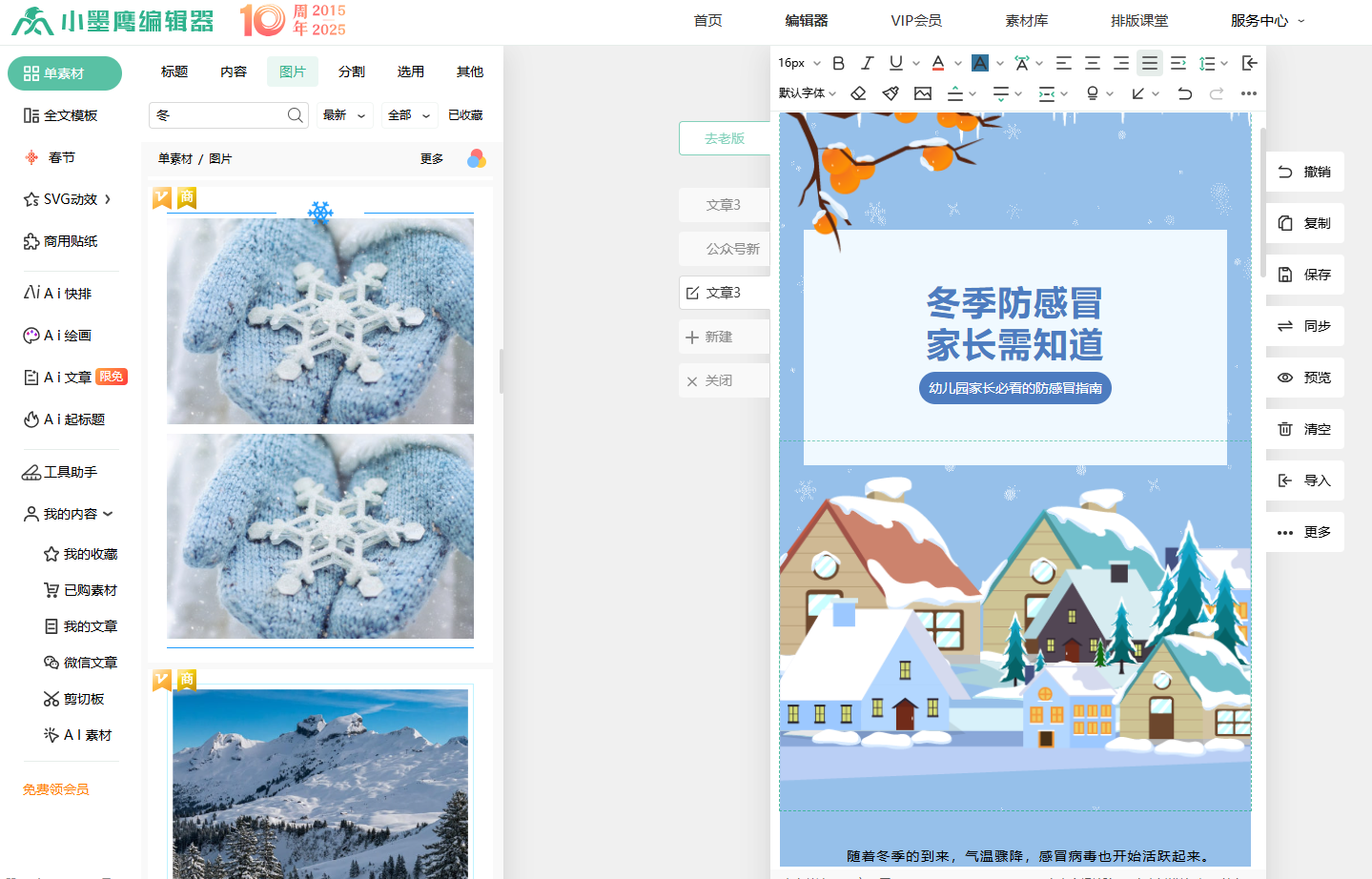The width and height of the screenshot is (1372, 879).
Task: Select the snowy mountain image thumbnail
Action: click(x=320, y=782)
